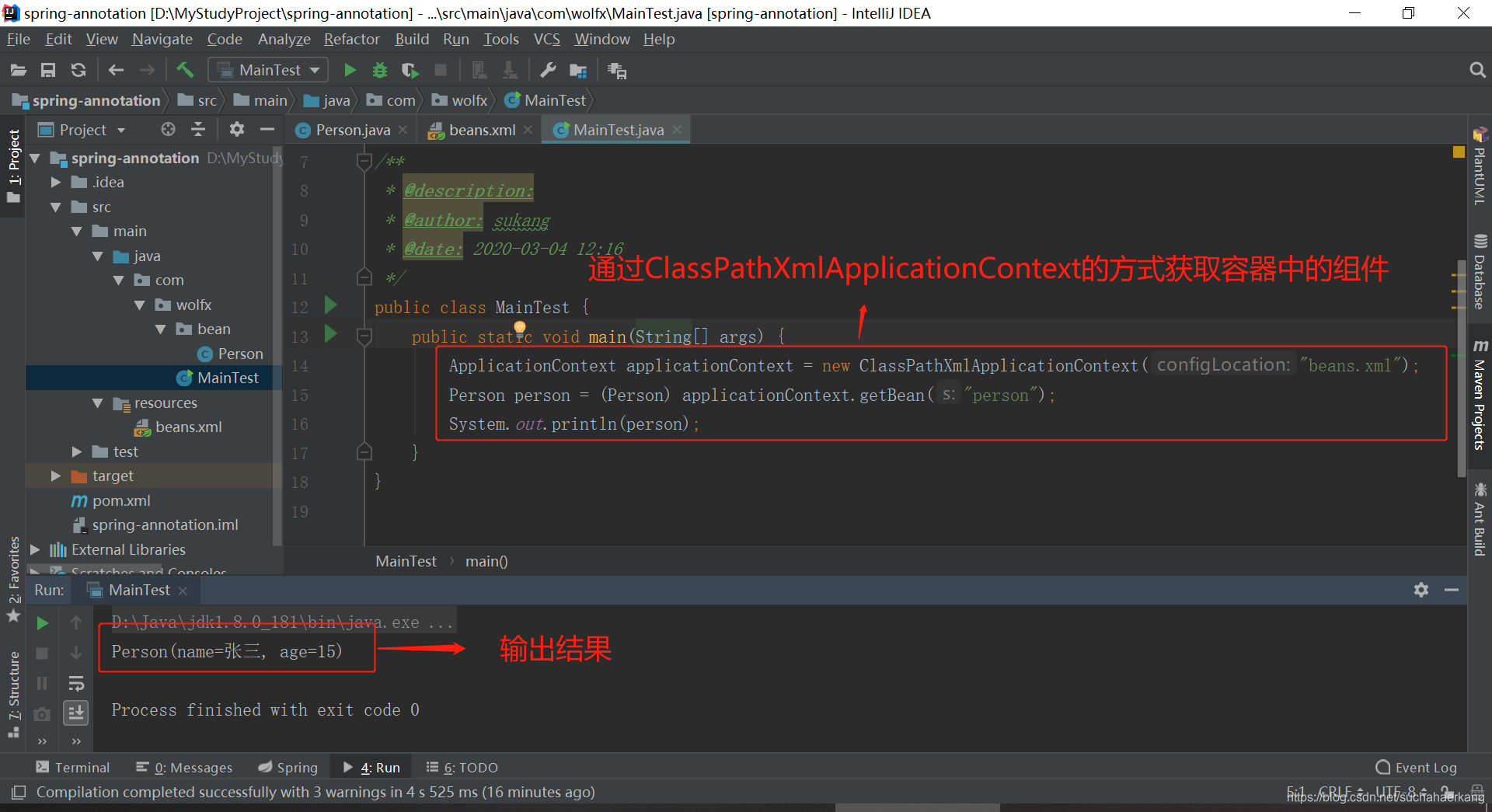Fold the main method using the gutter fold marker

point(364,336)
